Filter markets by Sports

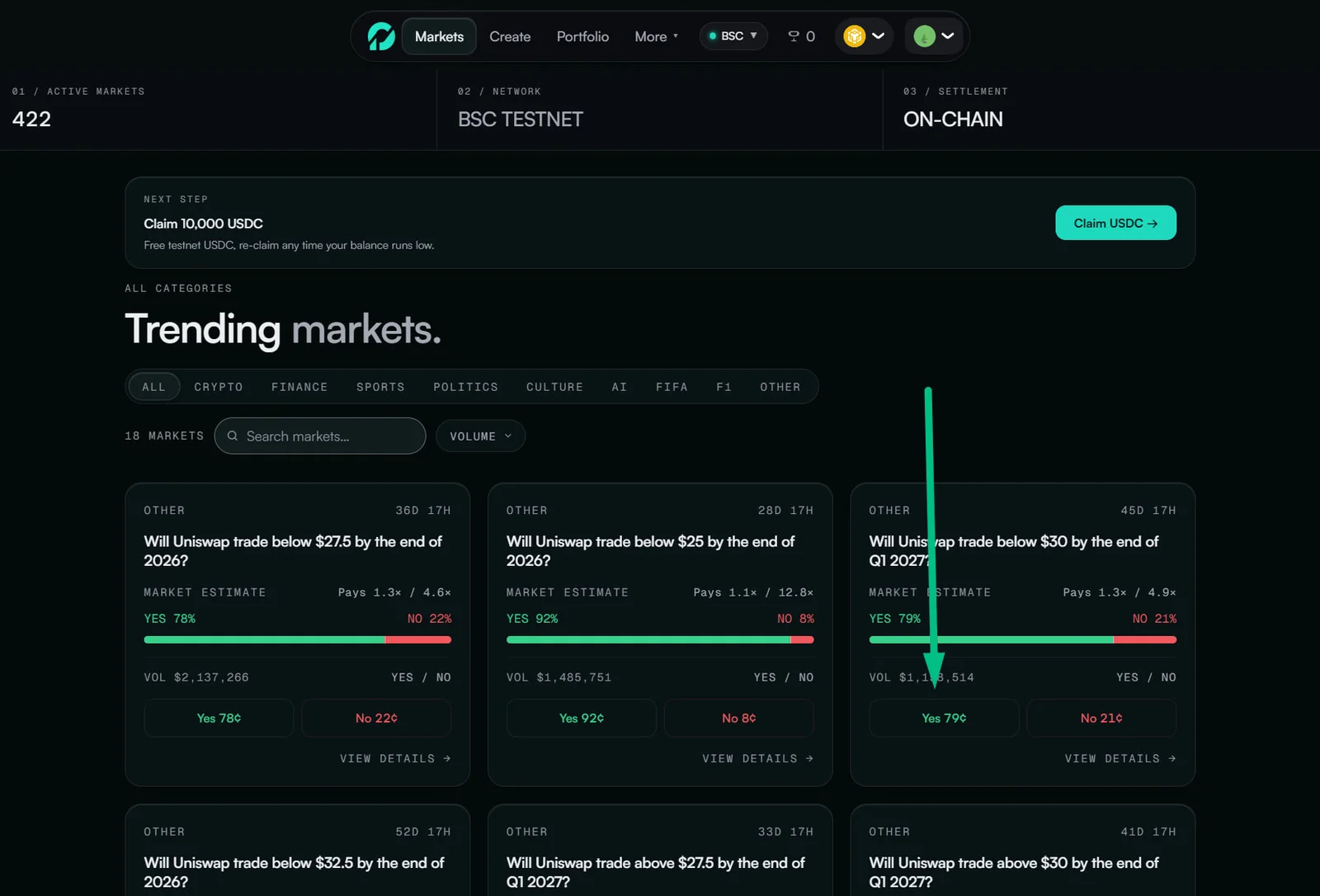coord(380,386)
